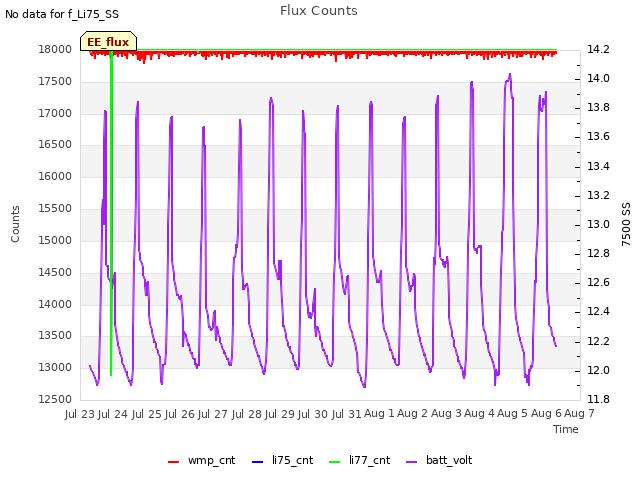
Task: Click the 14.0 tick on right axis
Action: point(598,78)
